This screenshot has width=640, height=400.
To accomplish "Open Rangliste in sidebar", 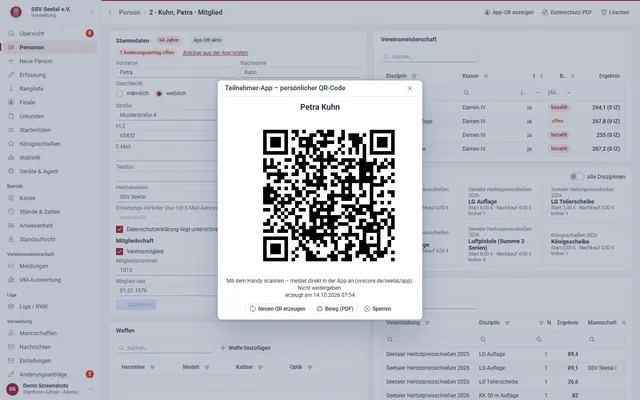I will (49, 89).
